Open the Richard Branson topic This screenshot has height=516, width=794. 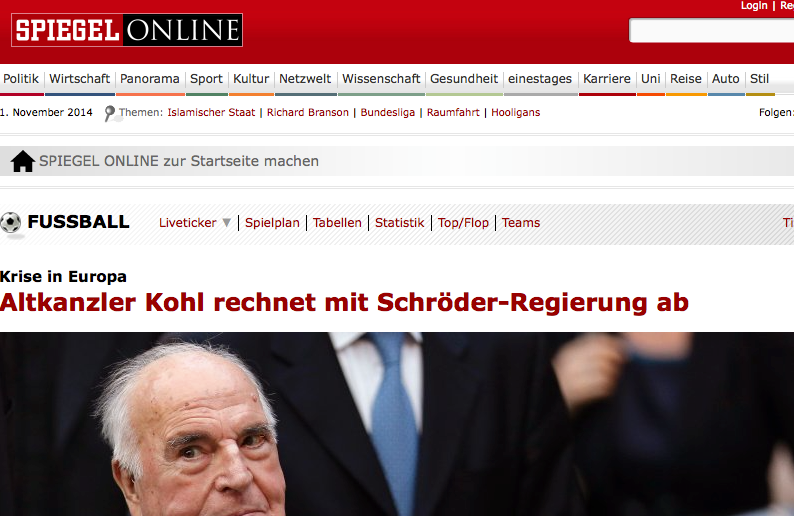308,112
